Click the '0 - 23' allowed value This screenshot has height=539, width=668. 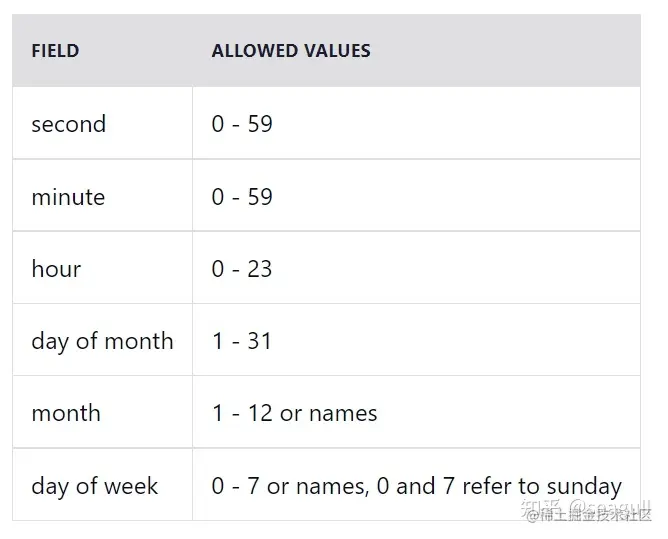click(242, 269)
